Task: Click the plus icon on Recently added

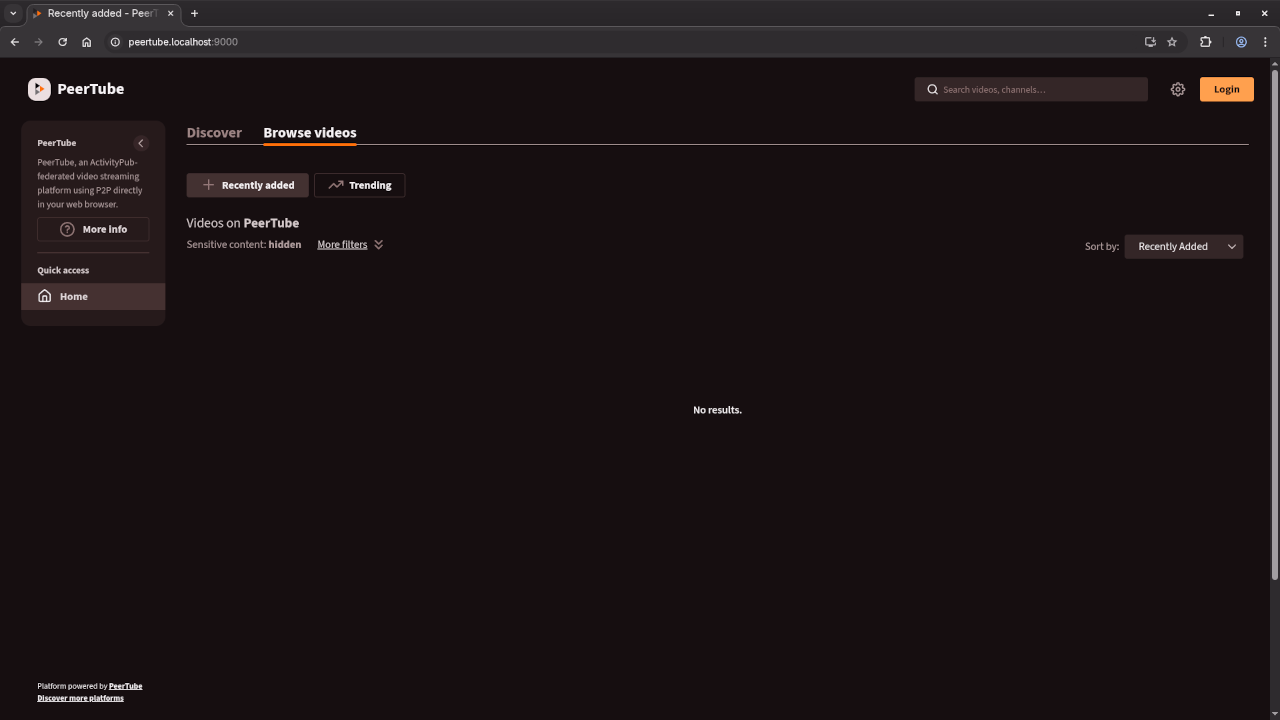Action: (208, 185)
